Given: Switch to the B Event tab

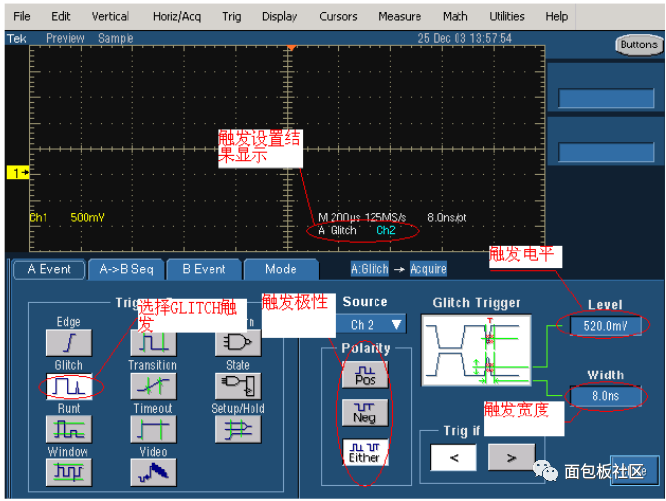Looking at the screenshot, I should (x=204, y=270).
